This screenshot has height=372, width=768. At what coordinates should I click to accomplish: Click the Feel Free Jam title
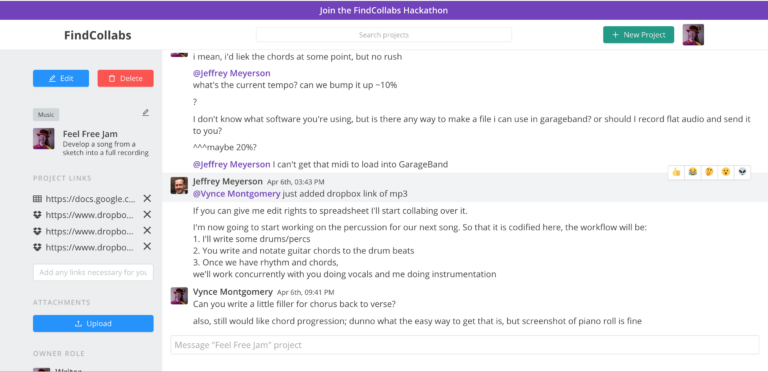point(90,134)
